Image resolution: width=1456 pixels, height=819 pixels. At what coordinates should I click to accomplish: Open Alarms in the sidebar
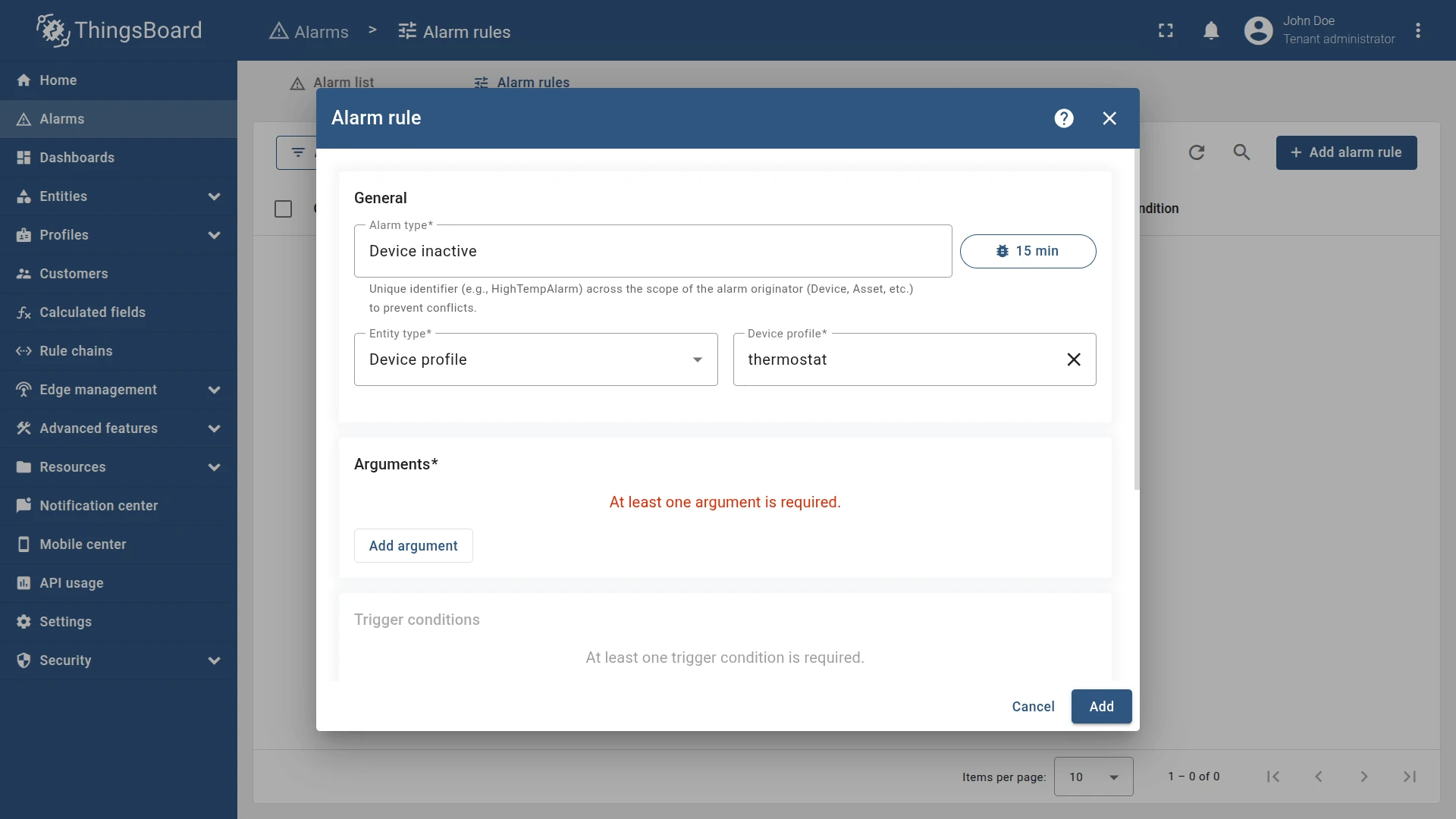point(118,119)
